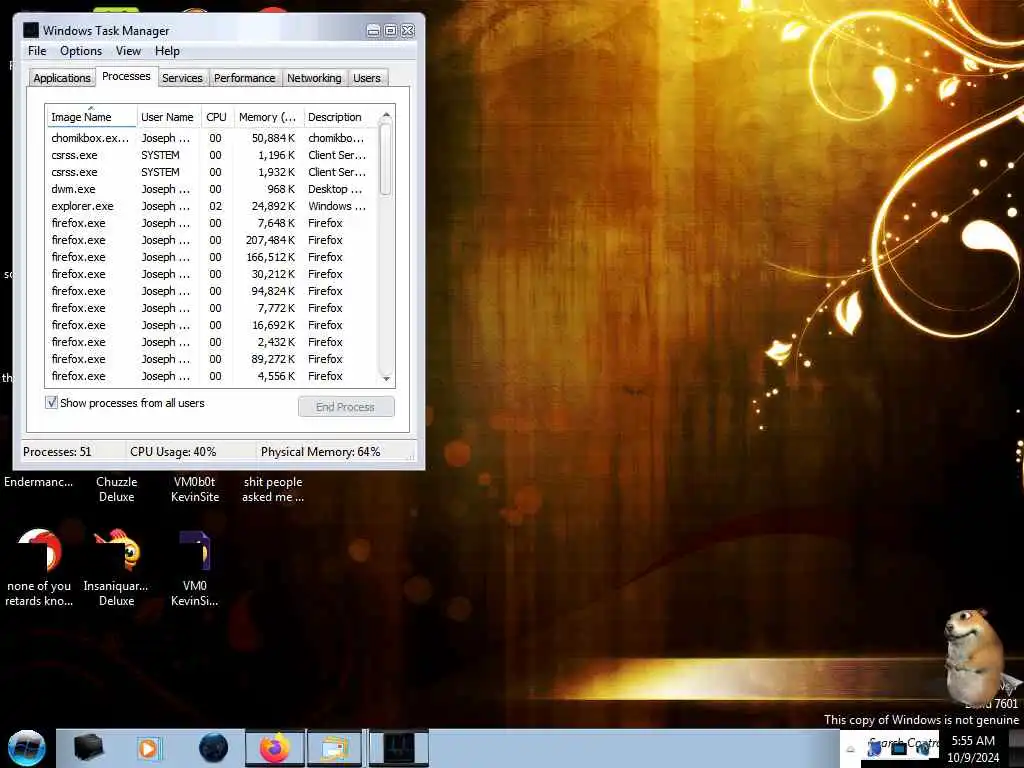The width and height of the screenshot is (1024, 768).
Task: Open the View menu
Action: point(128,51)
